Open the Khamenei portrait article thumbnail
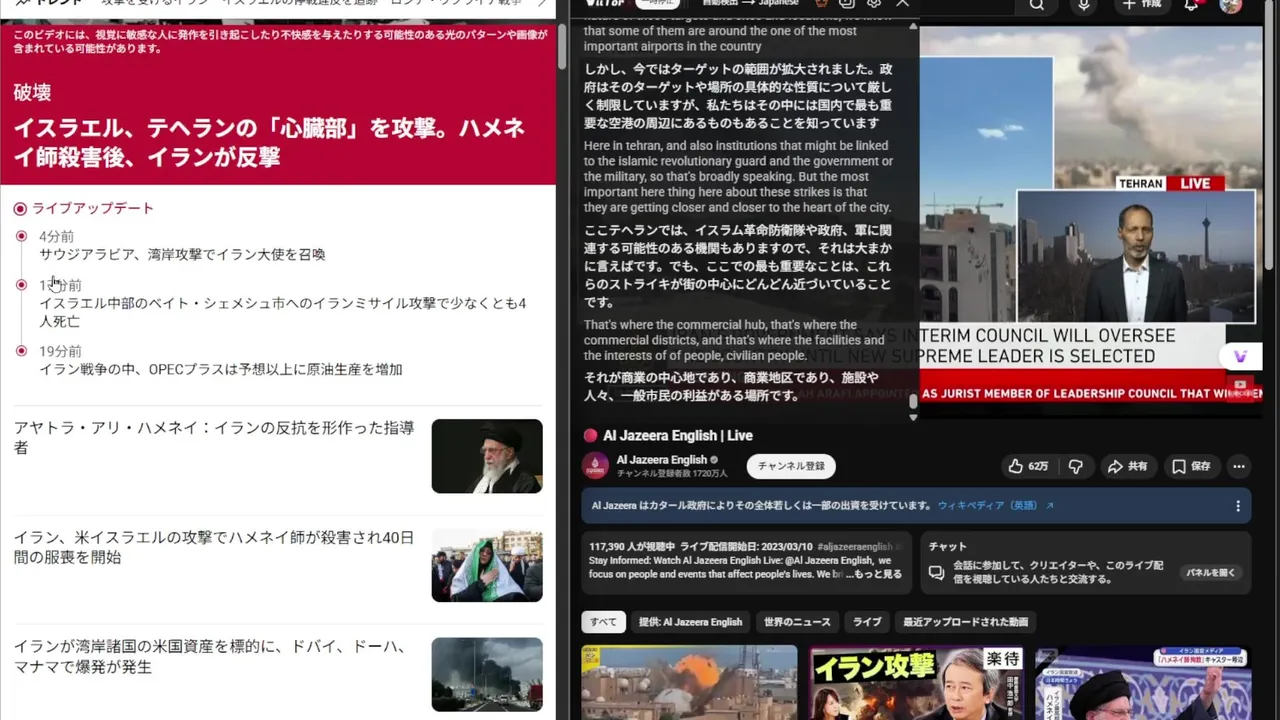1280x720 pixels. 487,456
